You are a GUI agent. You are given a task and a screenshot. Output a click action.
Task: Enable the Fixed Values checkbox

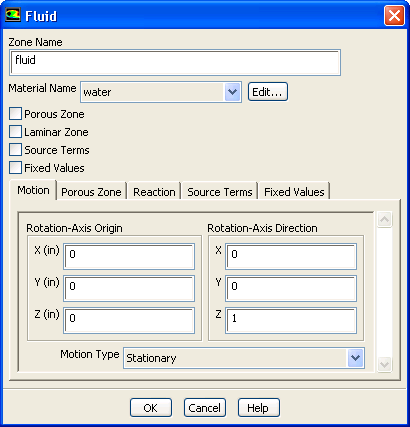pyautogui.click(x=16, y=168)
